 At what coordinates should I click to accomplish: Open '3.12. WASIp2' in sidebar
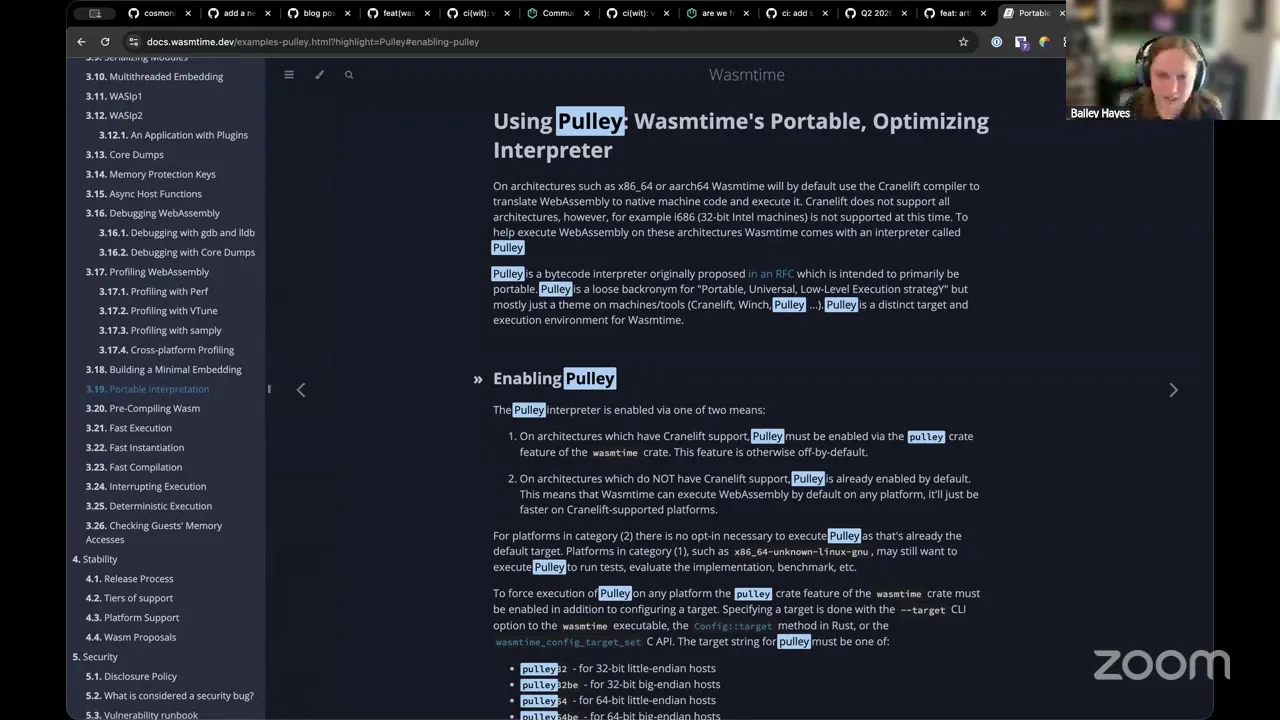114,116
